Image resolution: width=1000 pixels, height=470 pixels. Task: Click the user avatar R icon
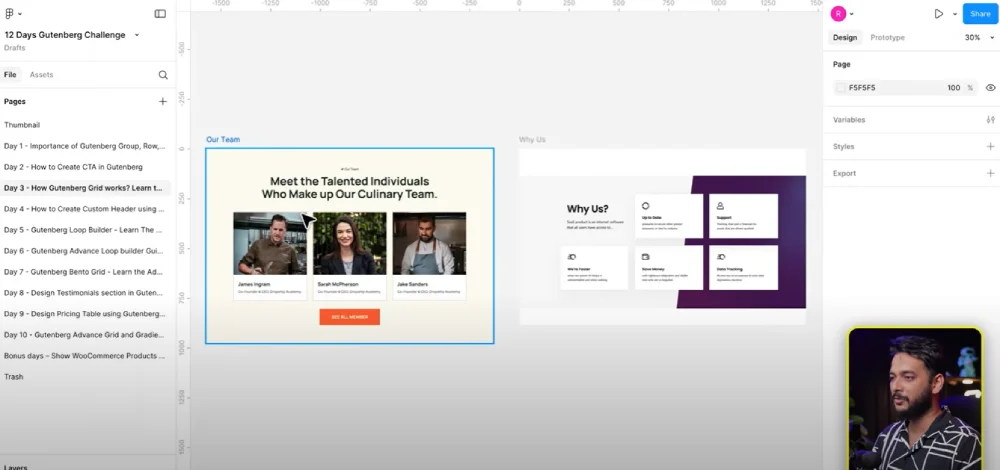(x=838, y=13)
